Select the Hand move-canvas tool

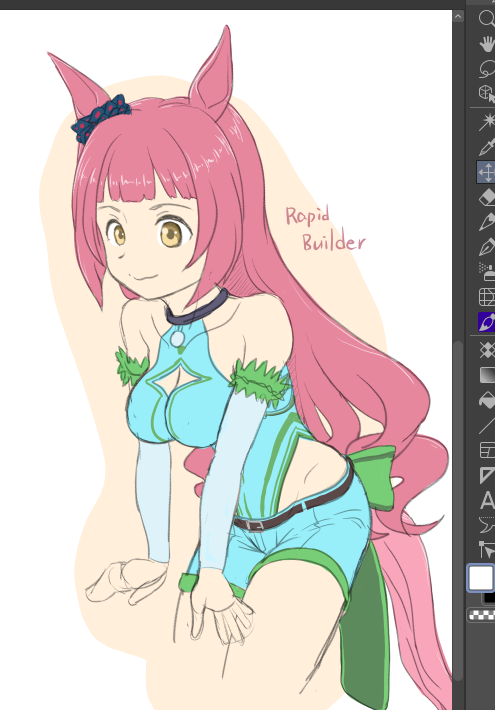(x=487, y=44)
